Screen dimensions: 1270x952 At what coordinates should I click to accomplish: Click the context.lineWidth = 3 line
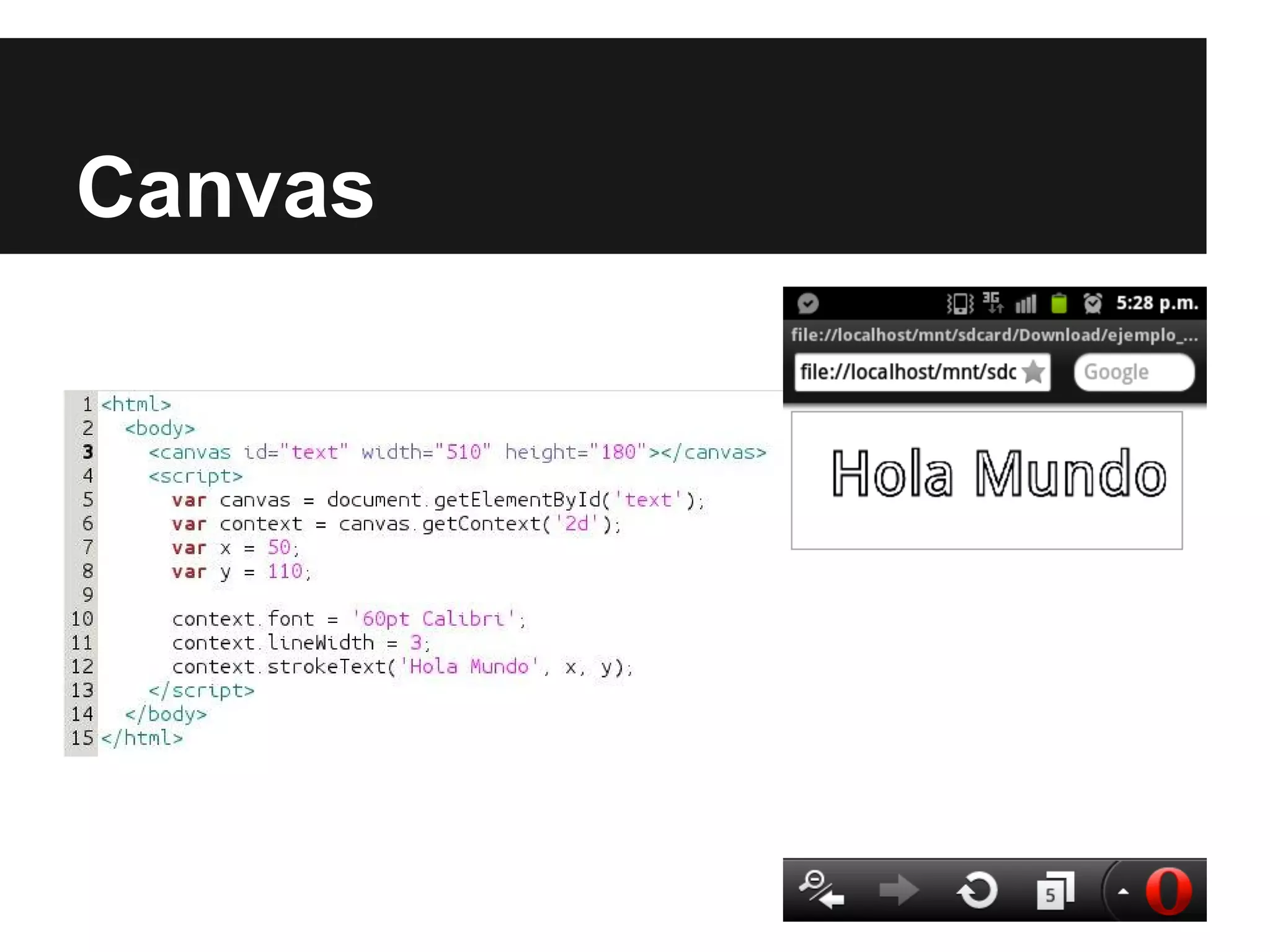301,643
